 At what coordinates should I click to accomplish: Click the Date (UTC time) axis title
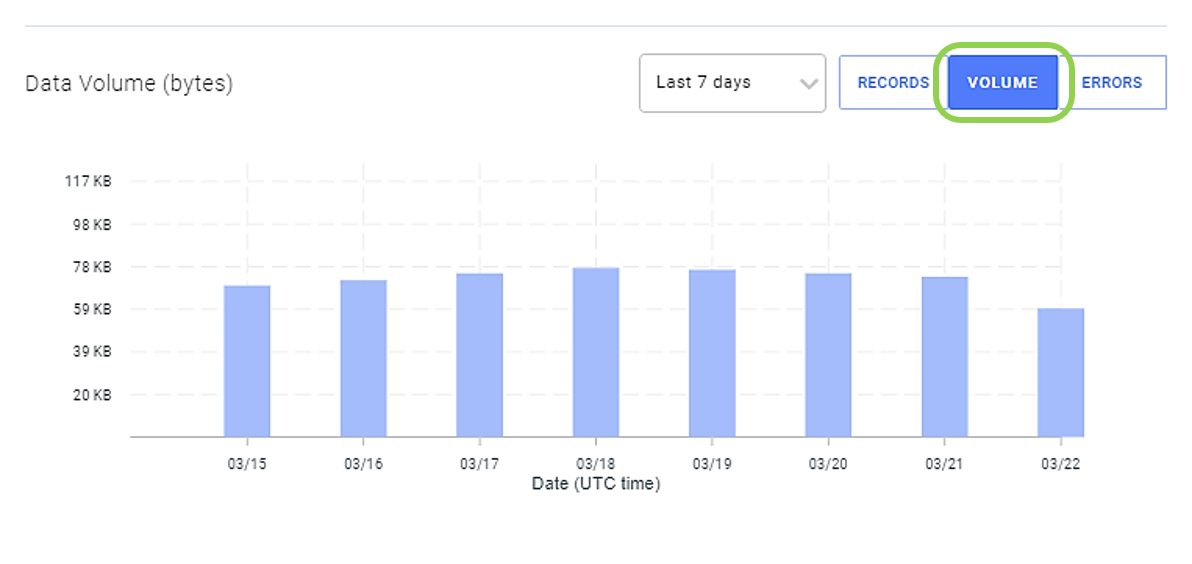596,483
